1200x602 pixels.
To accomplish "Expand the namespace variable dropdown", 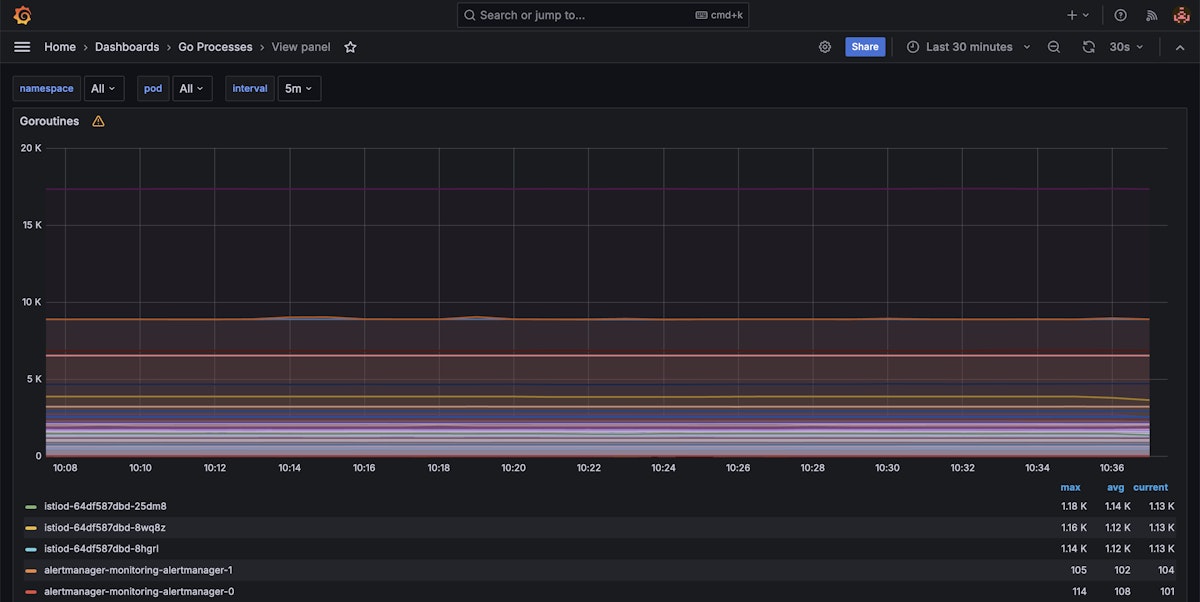I will [x=104, y=89].
